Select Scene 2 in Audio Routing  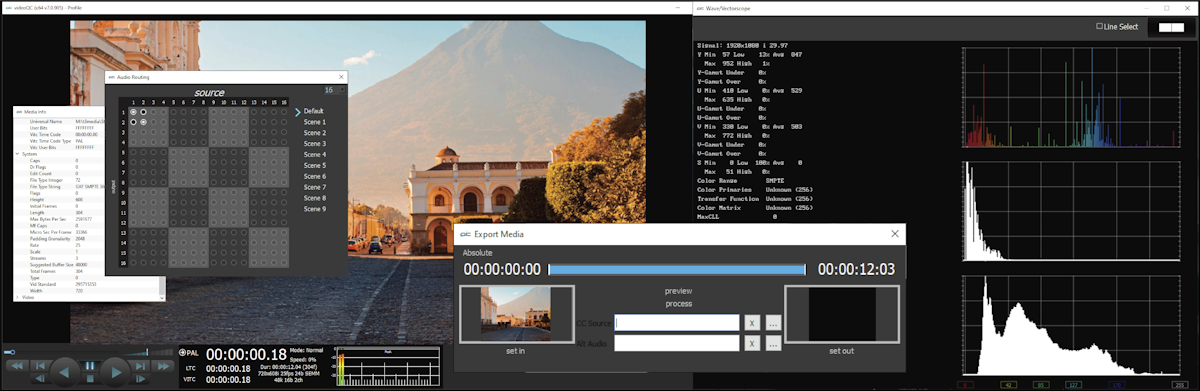[x=315, y=133]
